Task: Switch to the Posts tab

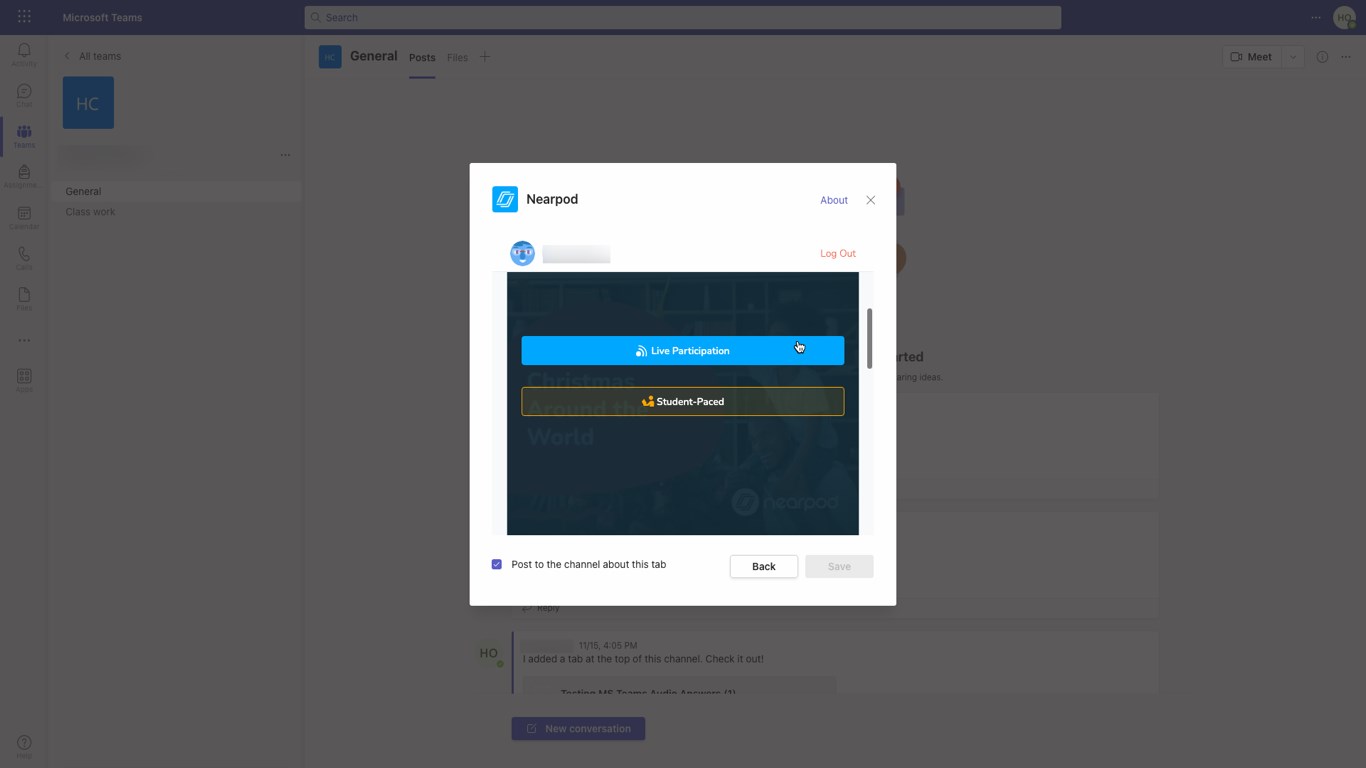Action: 422,58
